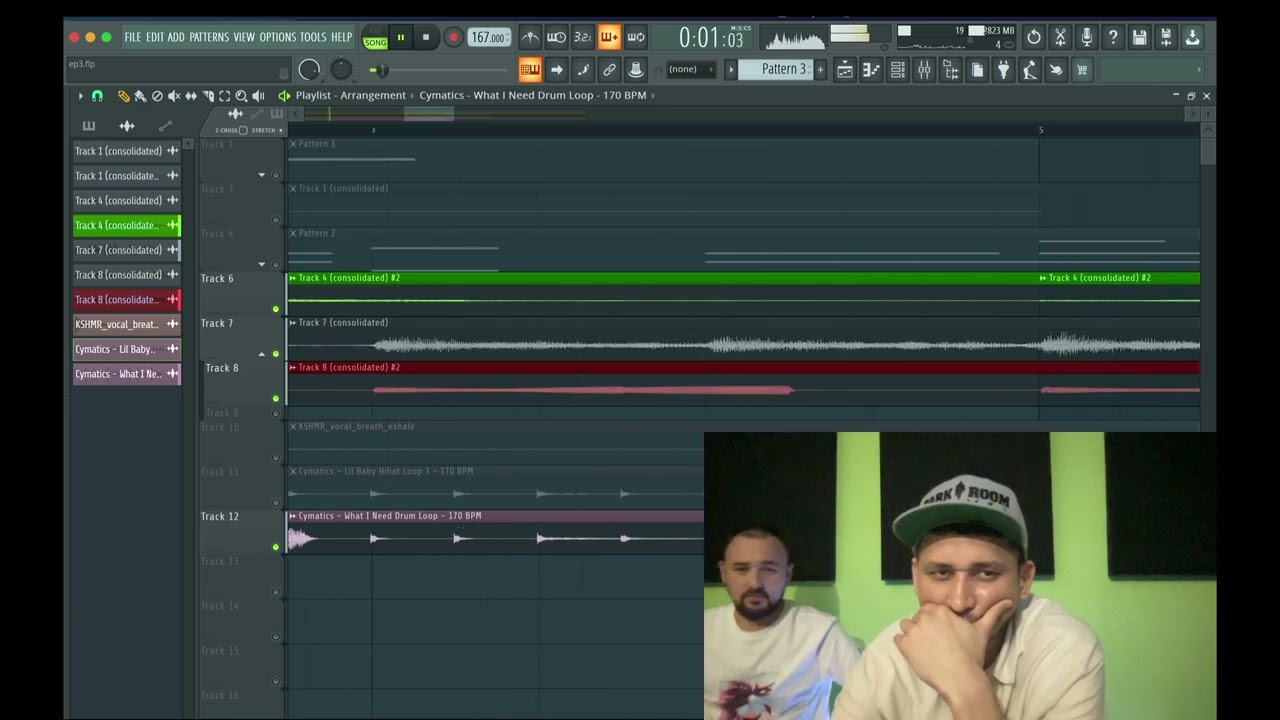The height and width of the screenshot is (720, 1280).
Task: Select the Slip tool
Action: tap(191, 96)
